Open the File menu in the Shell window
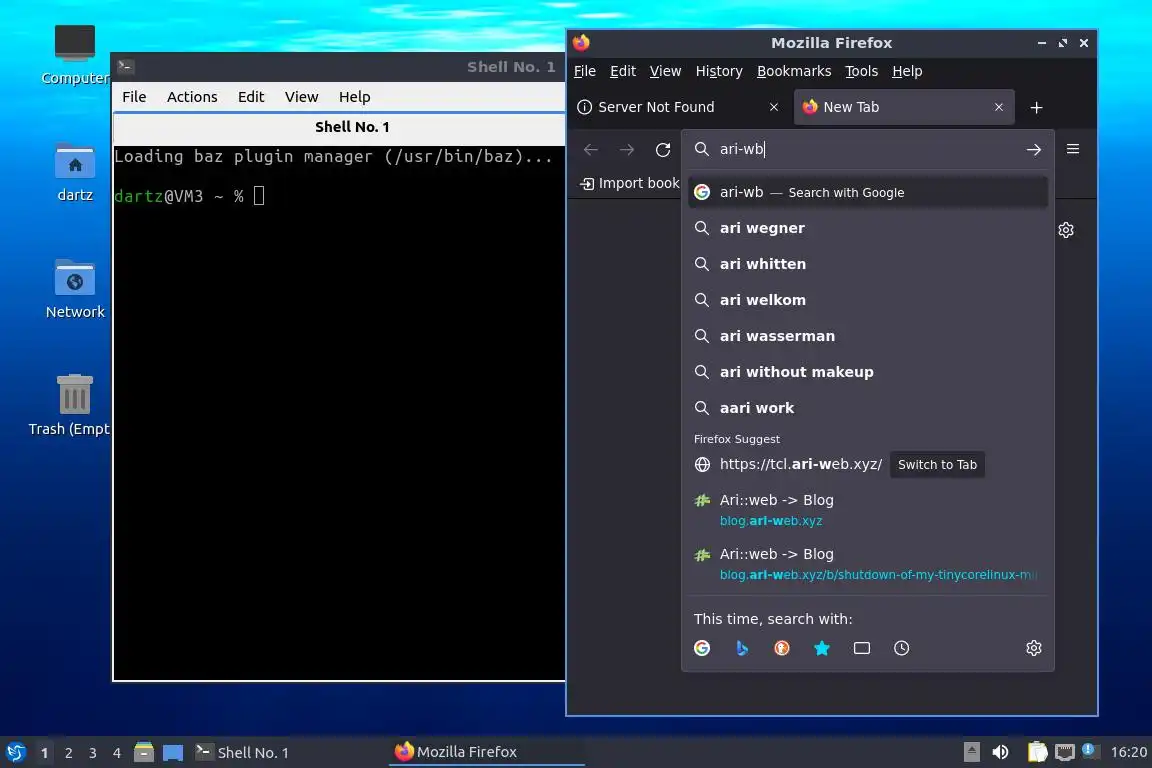This screenshot has width=1152, height=768. (x=134, y=97)
